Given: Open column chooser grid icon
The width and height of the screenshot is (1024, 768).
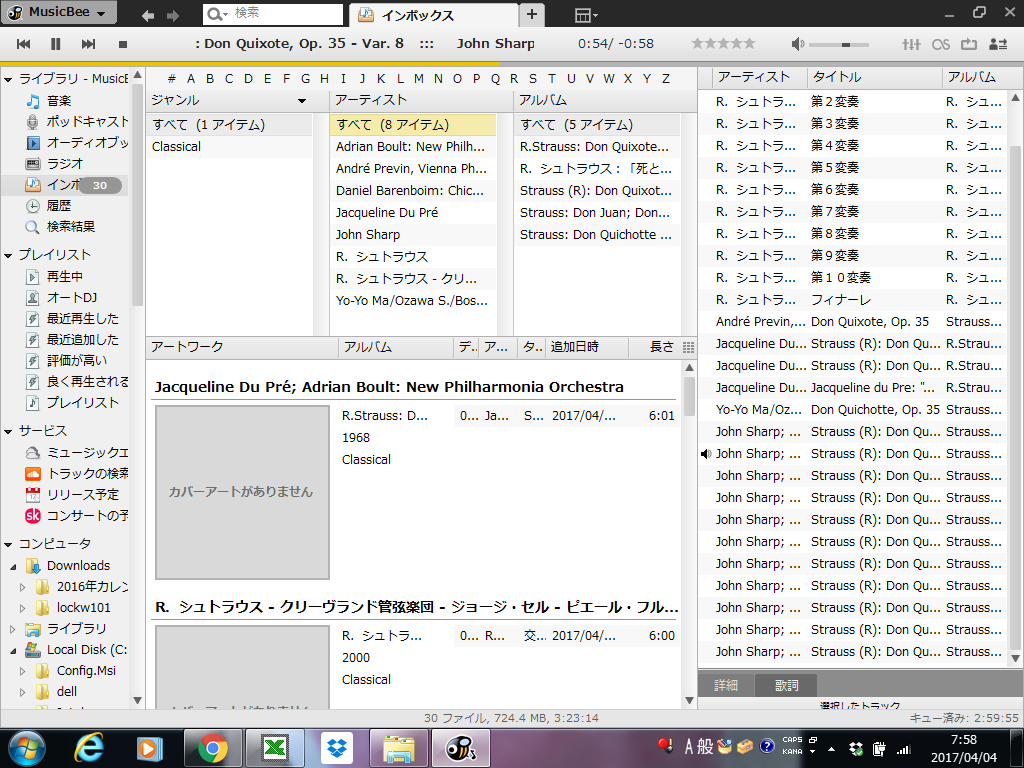Looking at the screenshot, I should click(688, 347).
